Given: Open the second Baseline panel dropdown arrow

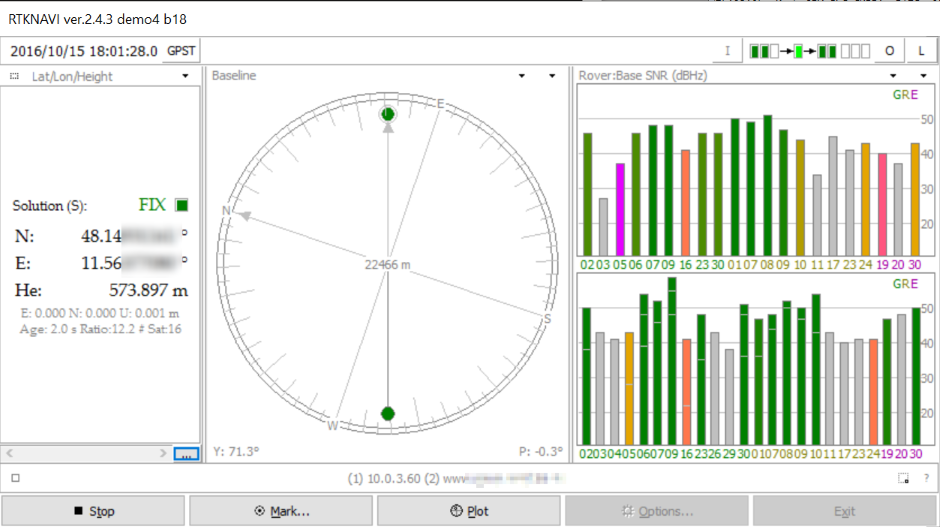Looking at the screenshot, I should point(552,76).
